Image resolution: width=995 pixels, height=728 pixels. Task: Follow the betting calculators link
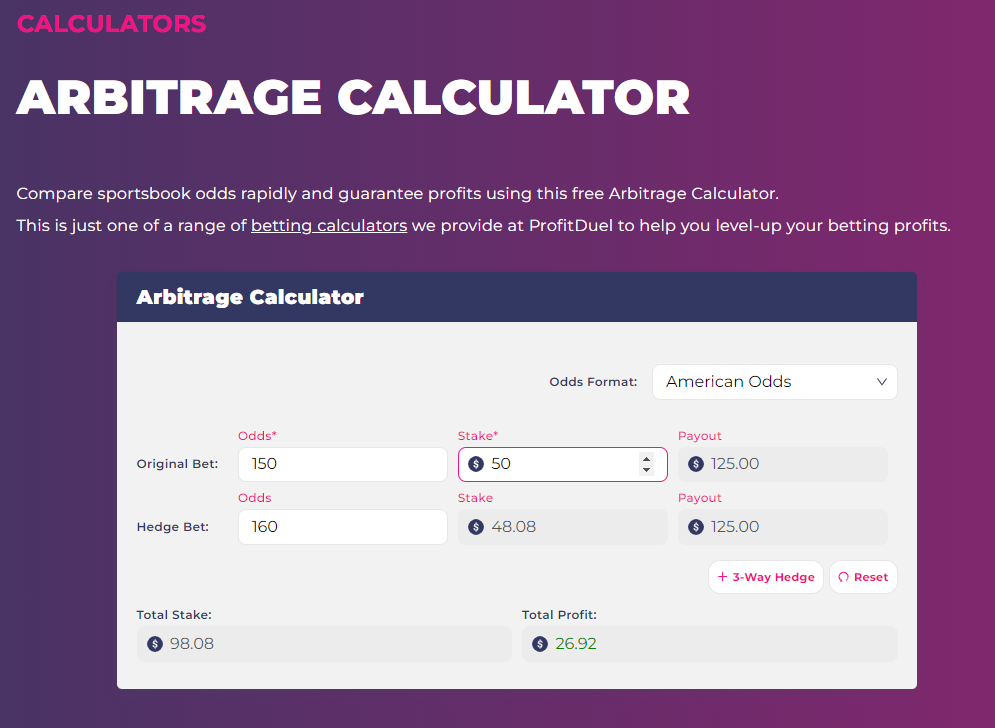(x=328, y=225)
